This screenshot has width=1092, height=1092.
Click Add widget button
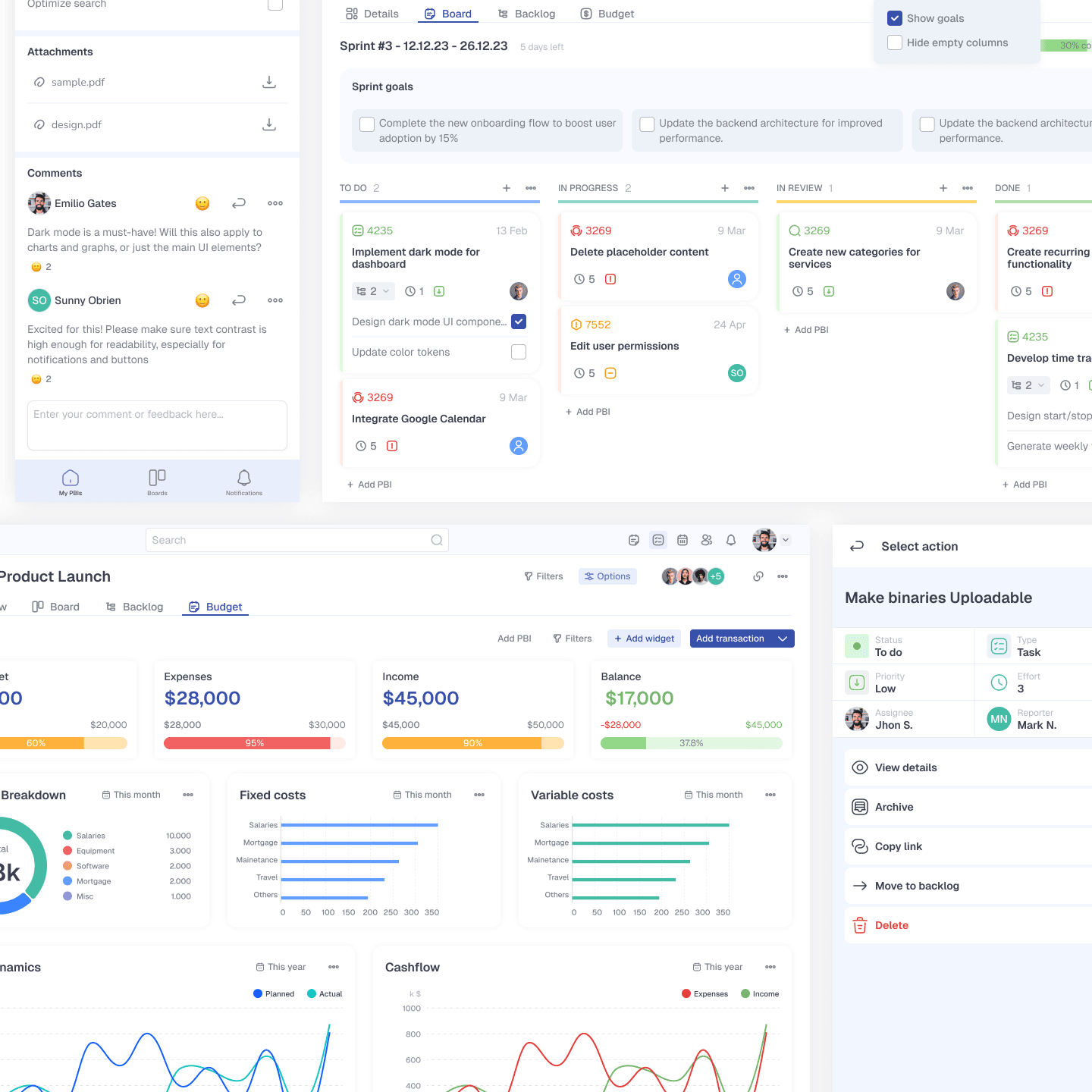coord(644,639)
